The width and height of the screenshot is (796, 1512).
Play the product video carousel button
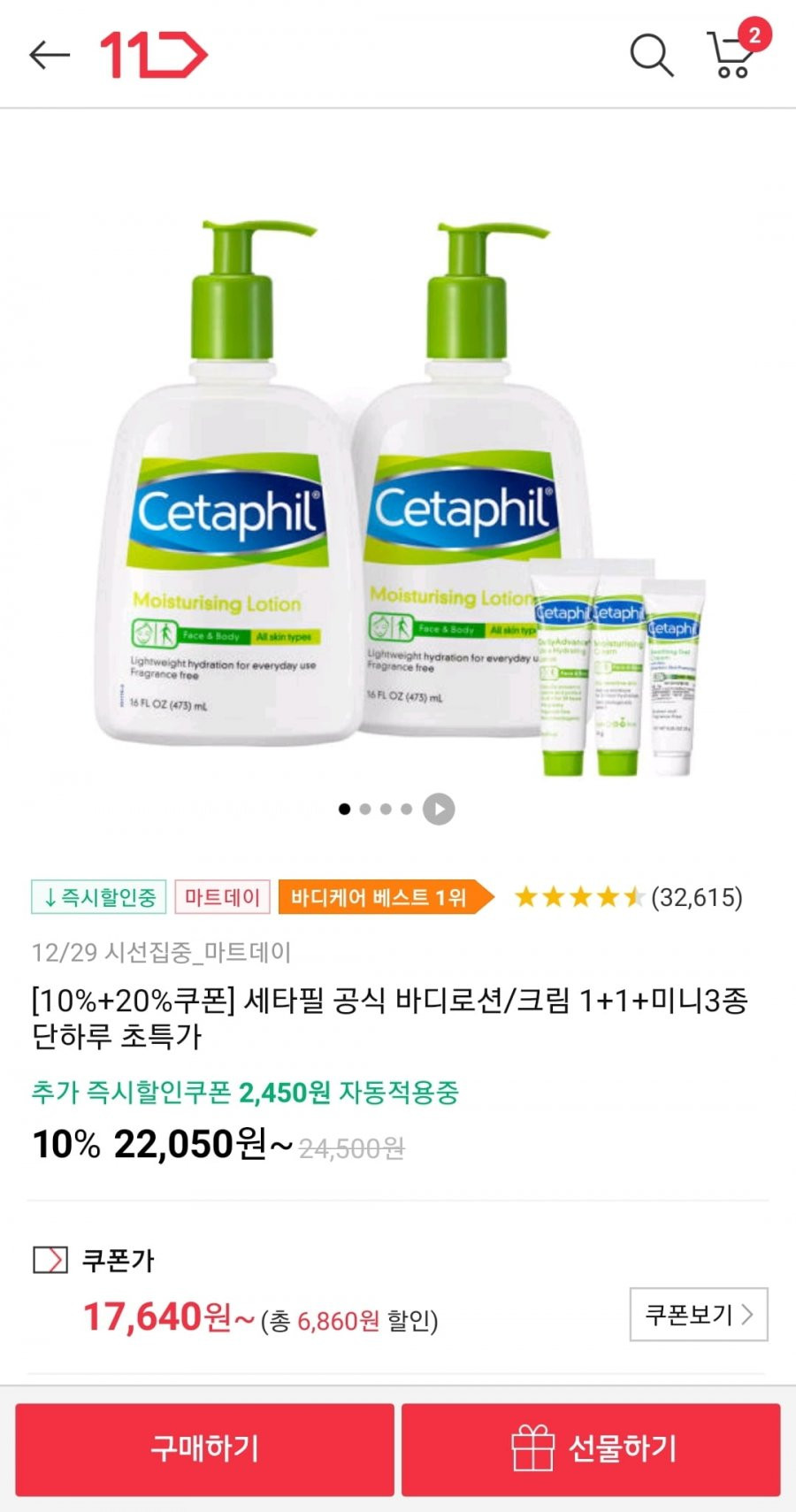[439, 809]
